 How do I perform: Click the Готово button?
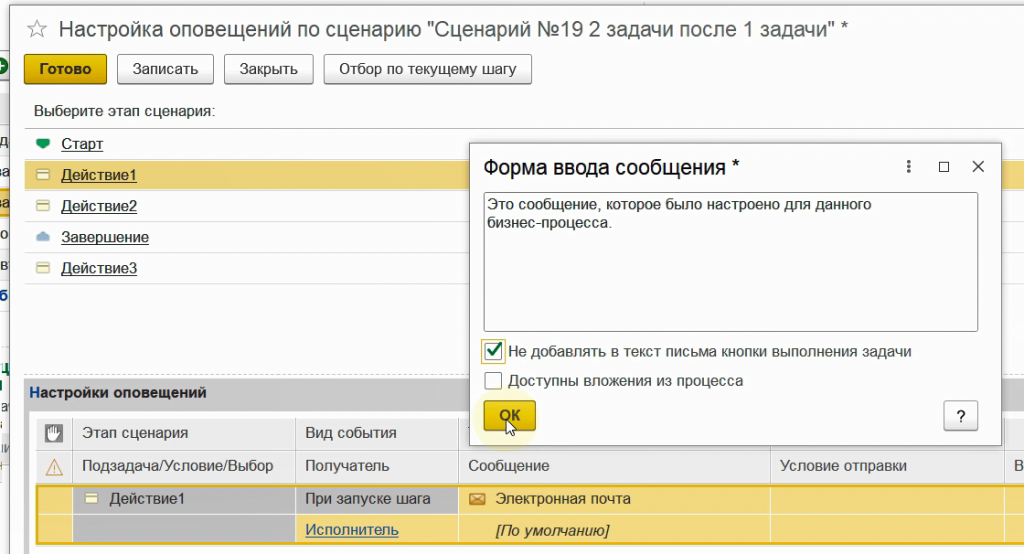point(65,69)
